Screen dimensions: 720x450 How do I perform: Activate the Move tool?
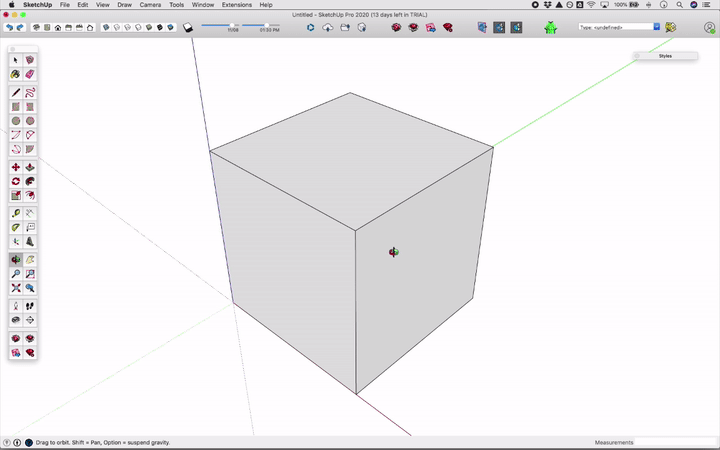click(x=16, y=167)
